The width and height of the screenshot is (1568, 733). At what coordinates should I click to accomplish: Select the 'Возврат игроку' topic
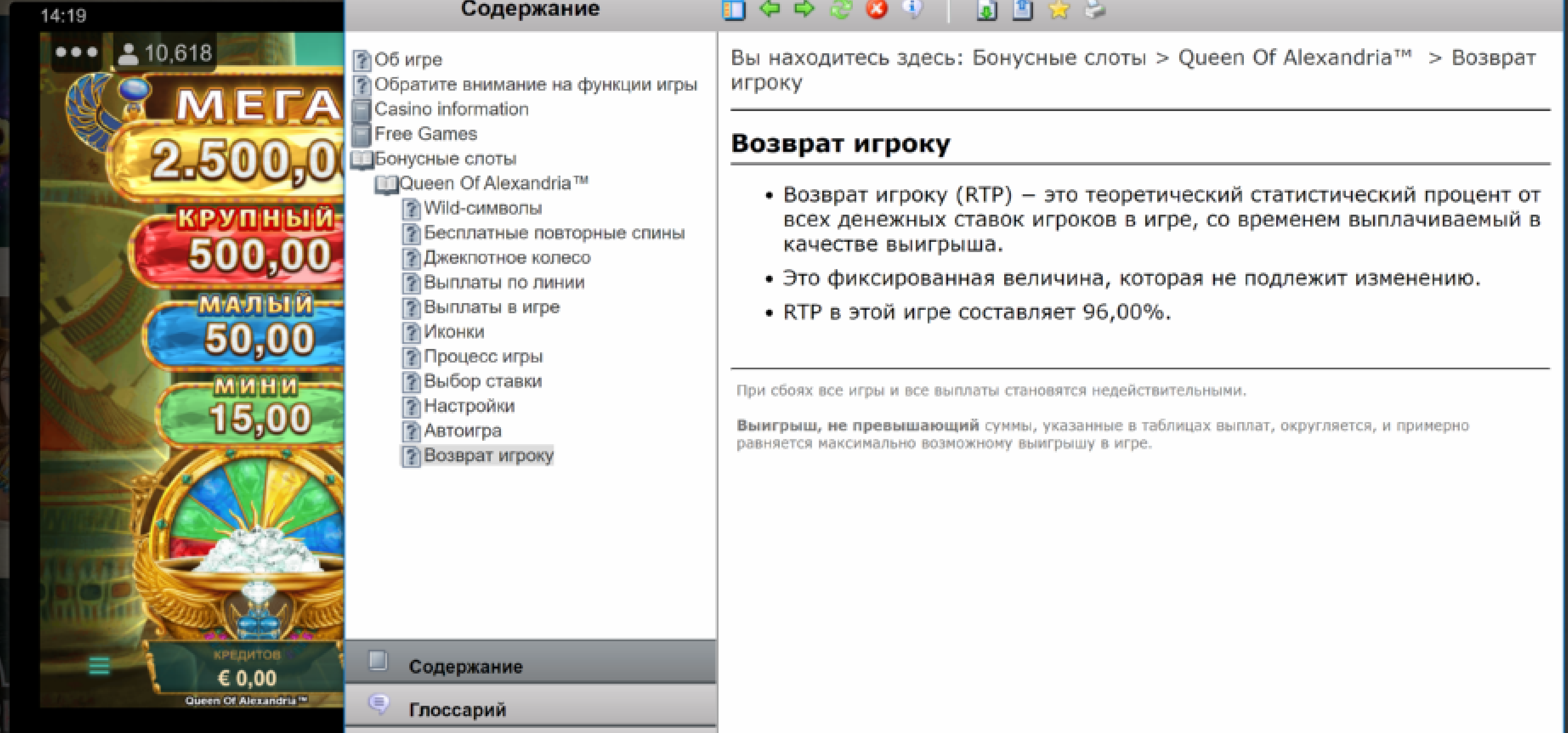(489, 455)
